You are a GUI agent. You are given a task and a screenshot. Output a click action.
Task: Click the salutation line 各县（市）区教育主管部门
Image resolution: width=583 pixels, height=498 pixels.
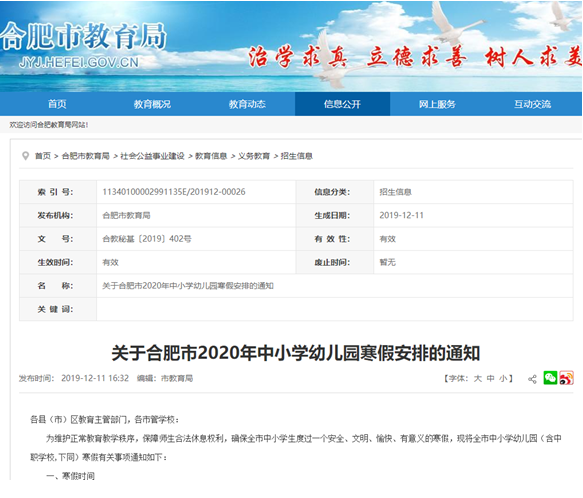click(104, 420)
